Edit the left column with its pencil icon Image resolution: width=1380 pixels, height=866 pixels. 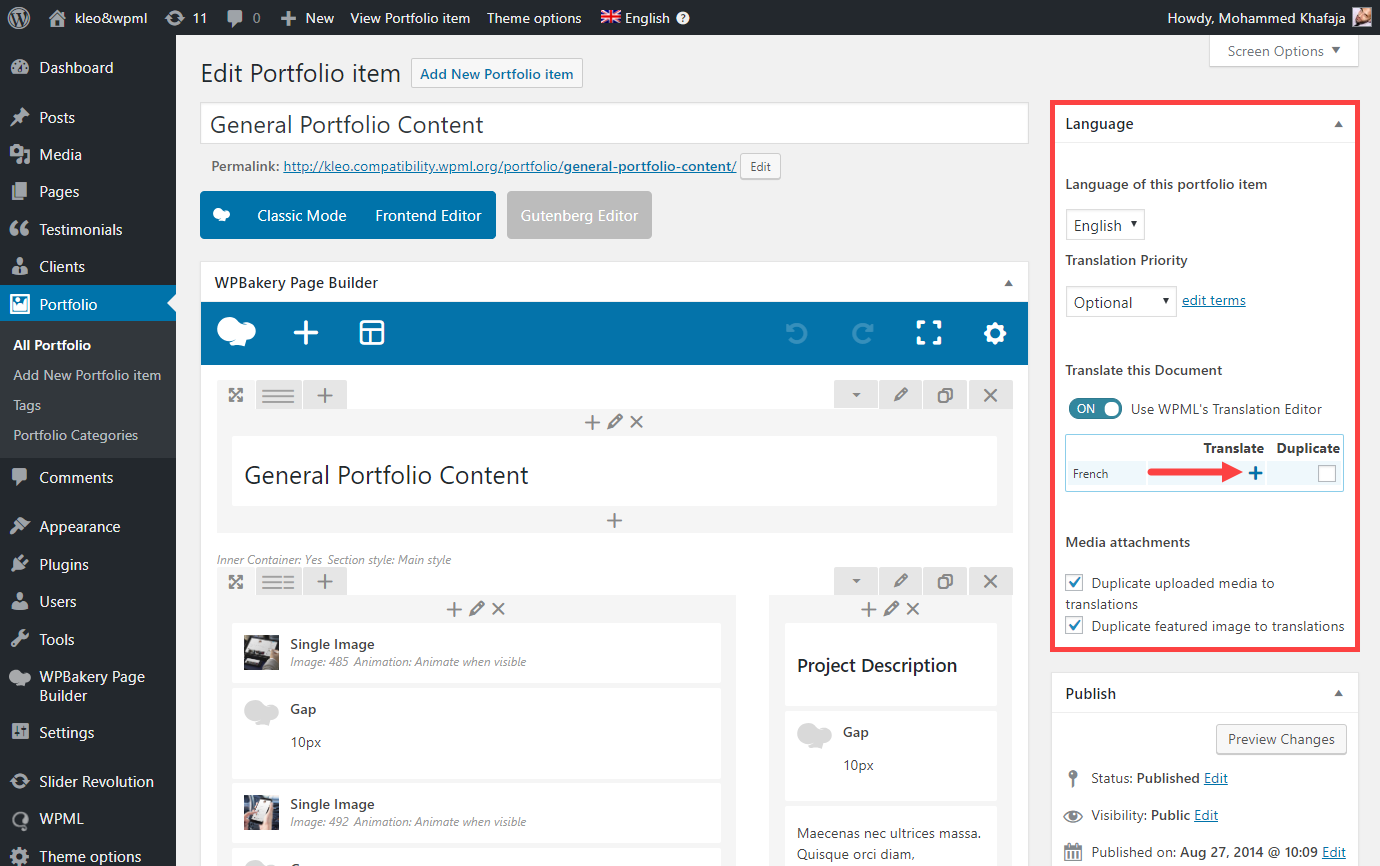476,608
